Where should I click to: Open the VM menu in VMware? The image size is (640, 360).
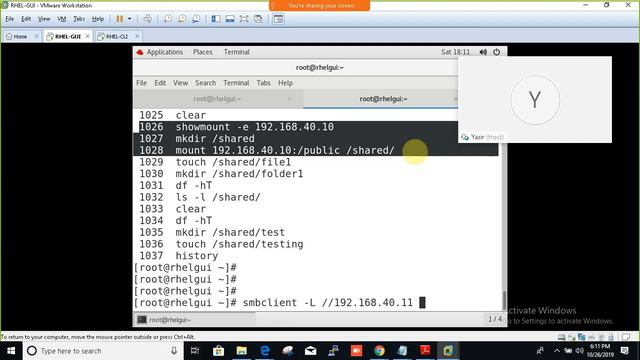(x=62, y=19)
